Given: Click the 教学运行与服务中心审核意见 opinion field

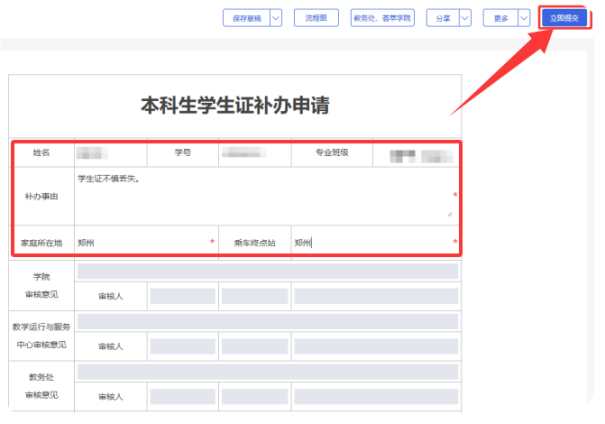Looking at the screenshot, I should coord(267,322).
